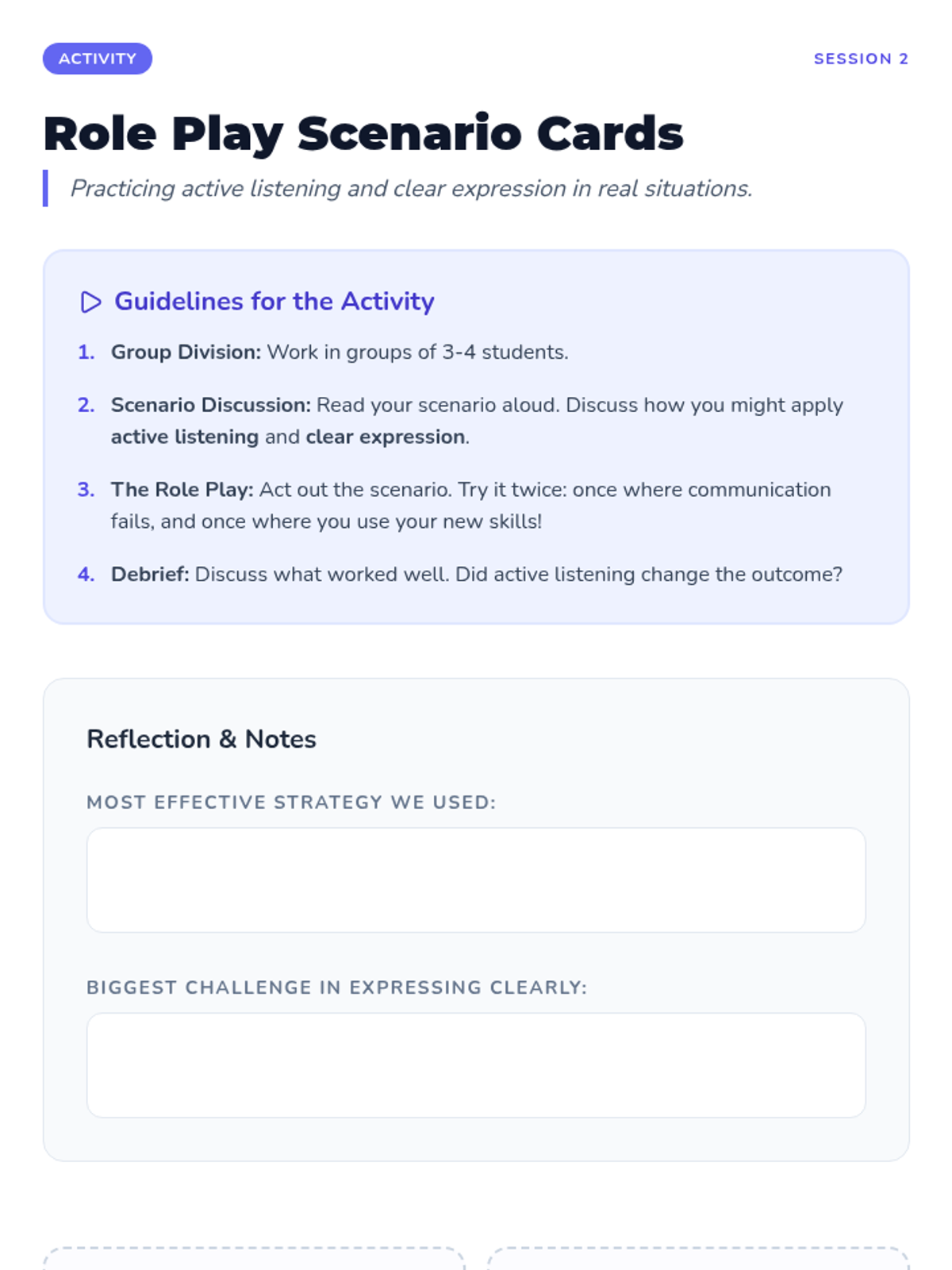Image resolution: width=952 pixels, height=1270 pixels.
Task: Click the Reflection & Notes heading
Action: coord(202,739)
